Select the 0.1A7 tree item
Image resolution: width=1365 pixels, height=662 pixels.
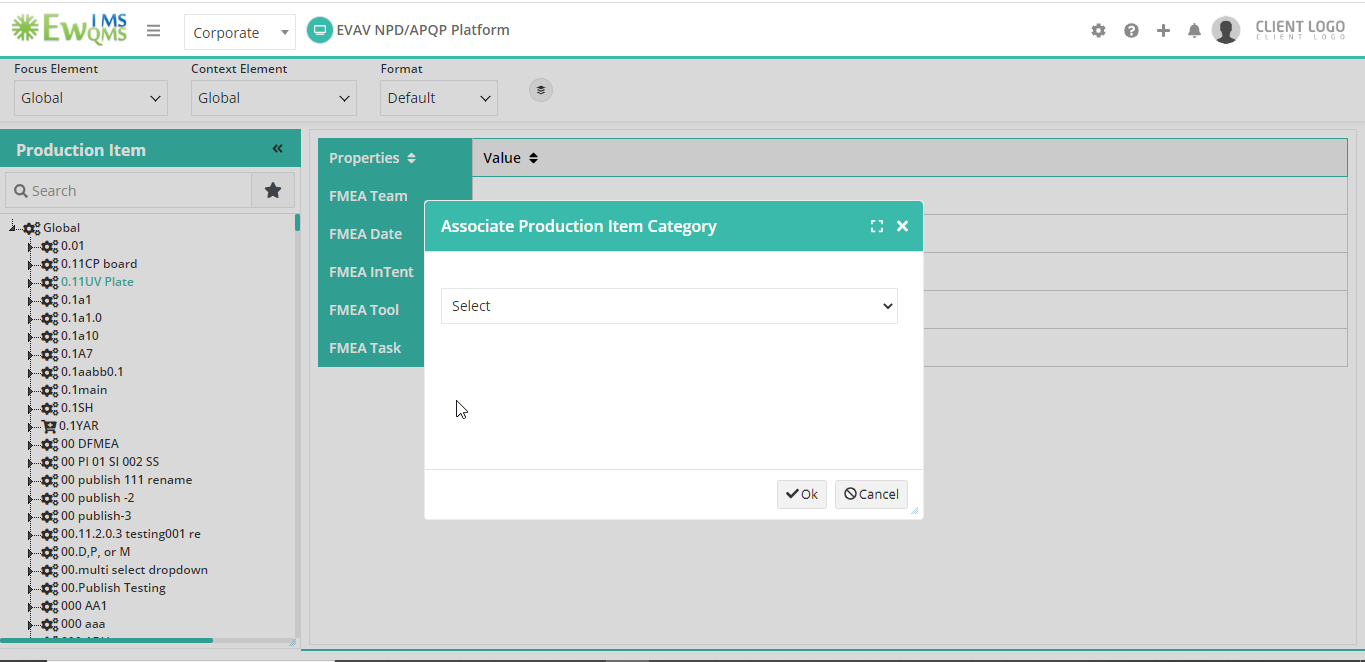[77, 354]
